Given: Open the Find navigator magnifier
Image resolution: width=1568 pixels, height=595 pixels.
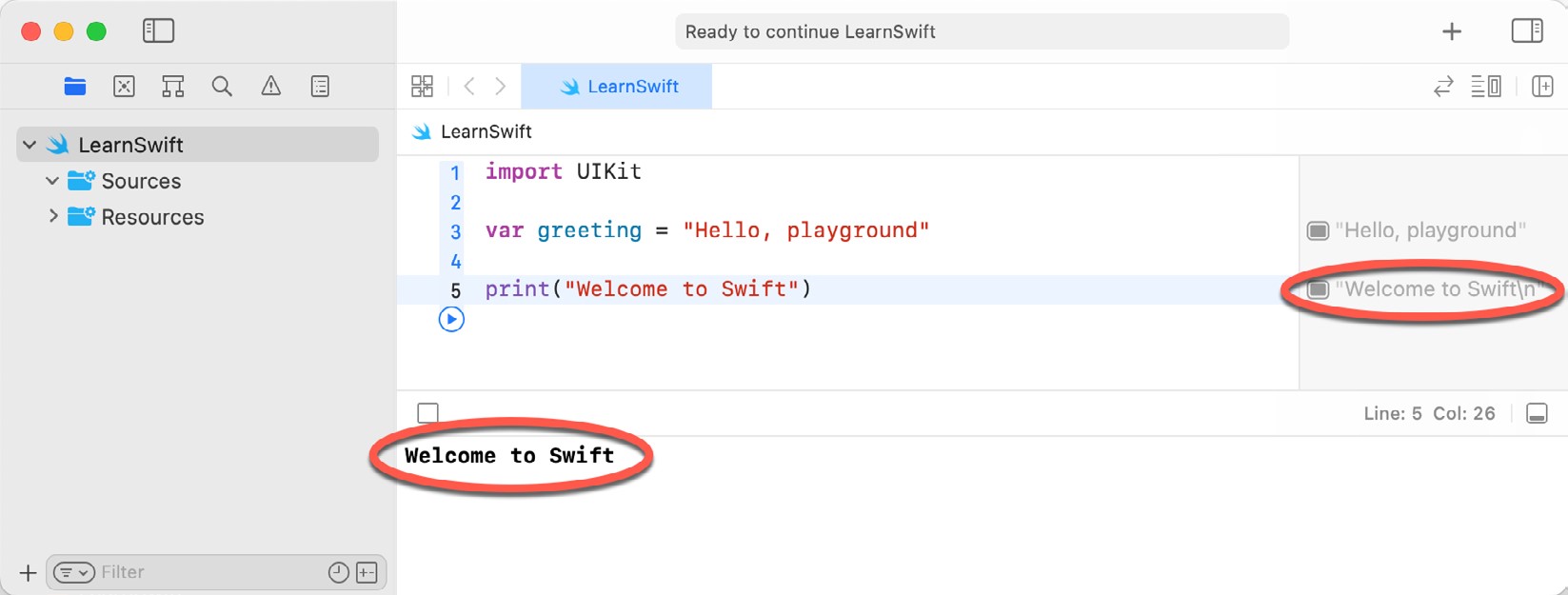Looking at the screenshot, I should tap(222, 87).
